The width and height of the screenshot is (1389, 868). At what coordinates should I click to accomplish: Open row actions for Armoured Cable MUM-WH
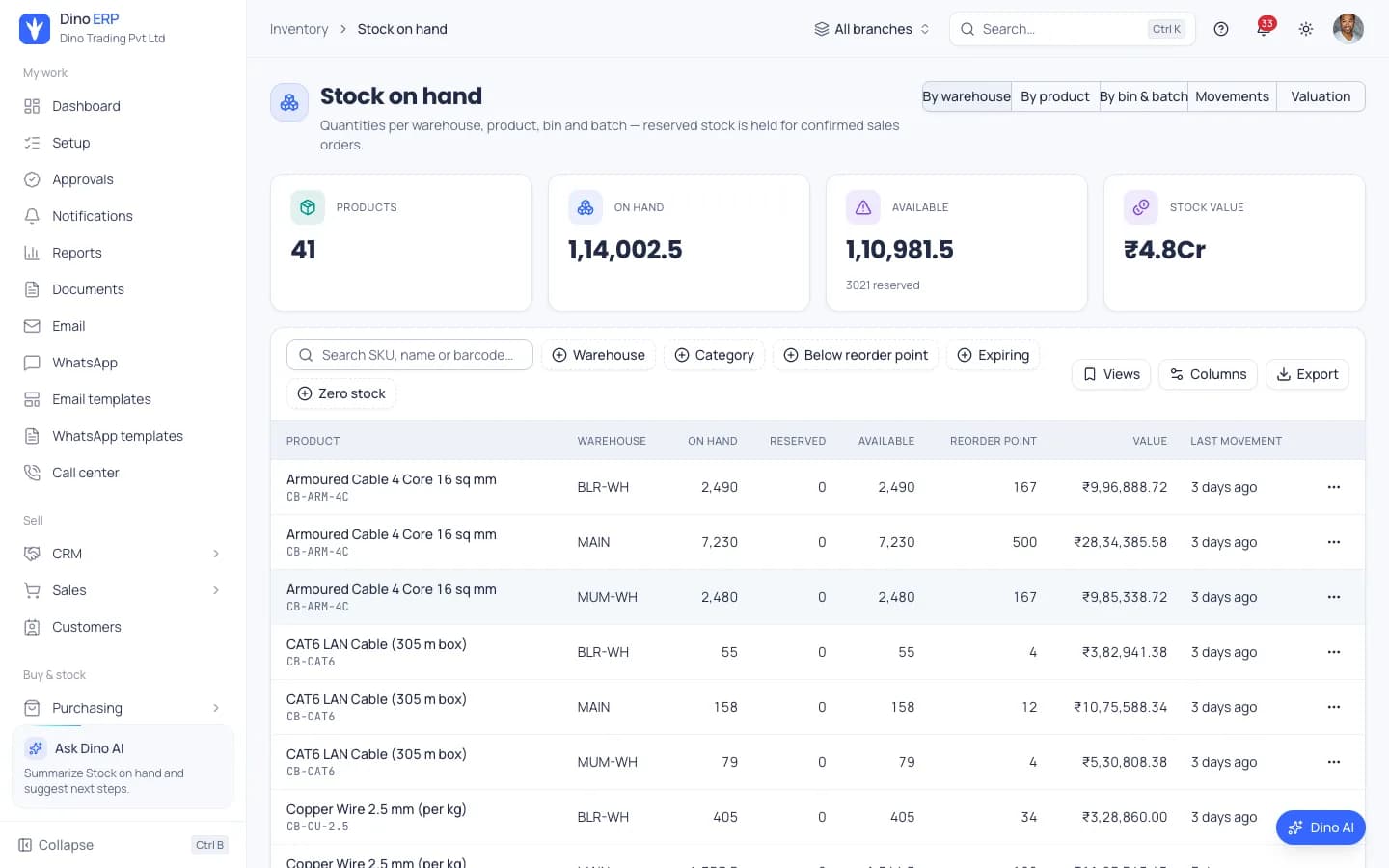[x=1334, y=597]
